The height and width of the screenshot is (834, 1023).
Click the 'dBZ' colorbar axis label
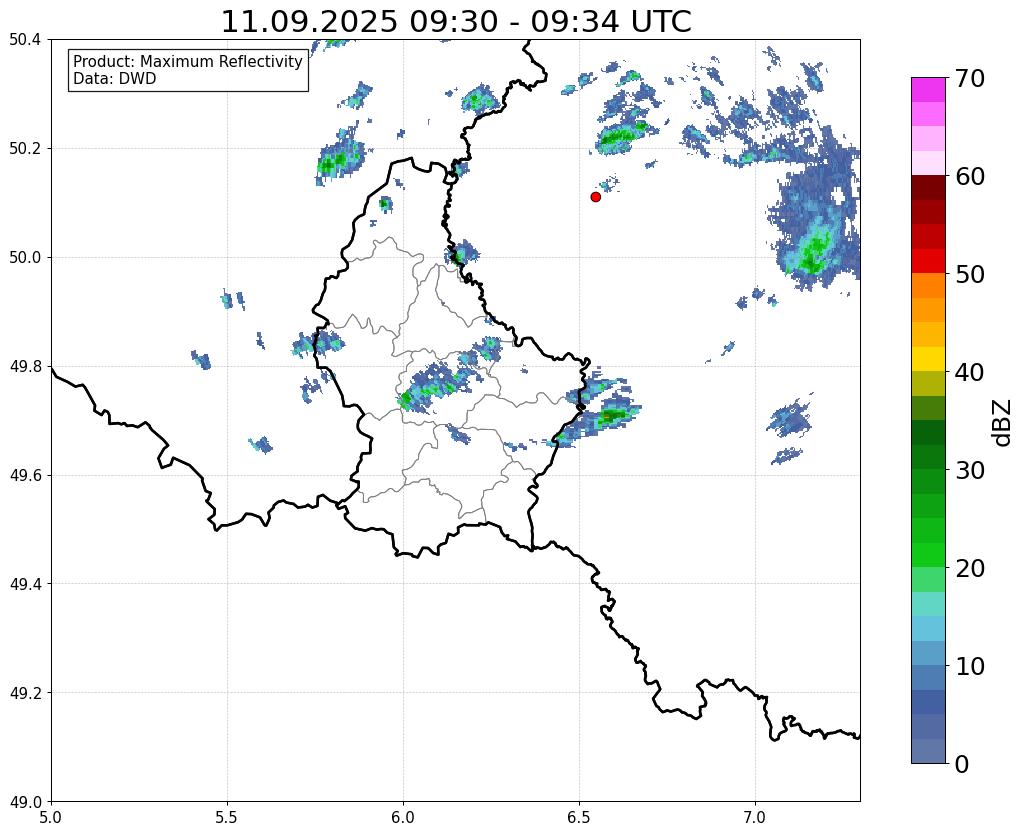tap(1003, 423)
